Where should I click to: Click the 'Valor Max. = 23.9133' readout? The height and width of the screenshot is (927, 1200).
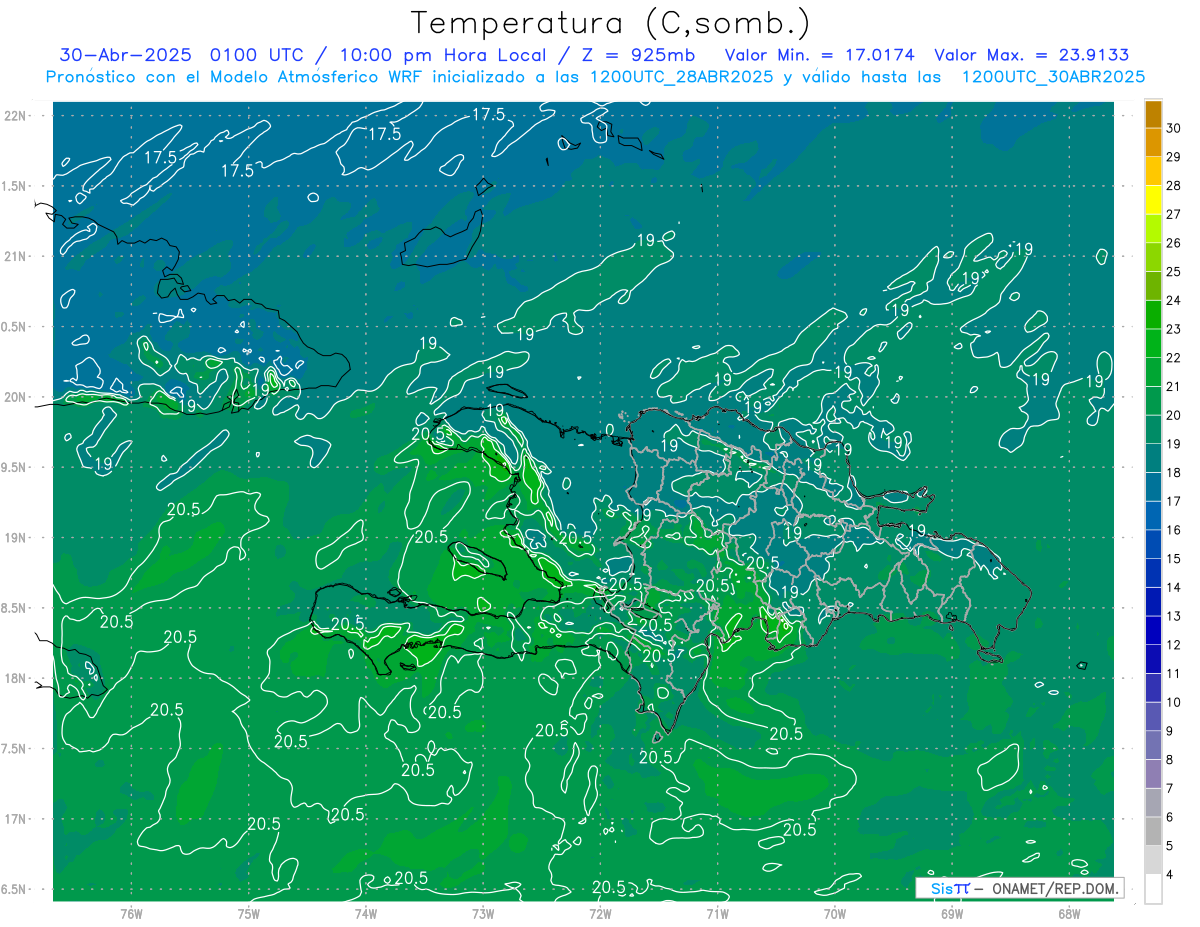pos(1032,55)
